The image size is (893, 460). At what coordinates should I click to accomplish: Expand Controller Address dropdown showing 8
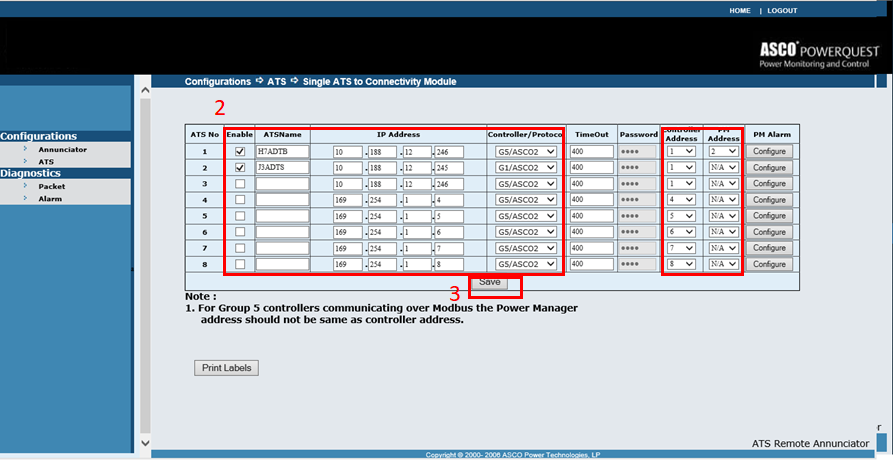click(x=682, y=264)
